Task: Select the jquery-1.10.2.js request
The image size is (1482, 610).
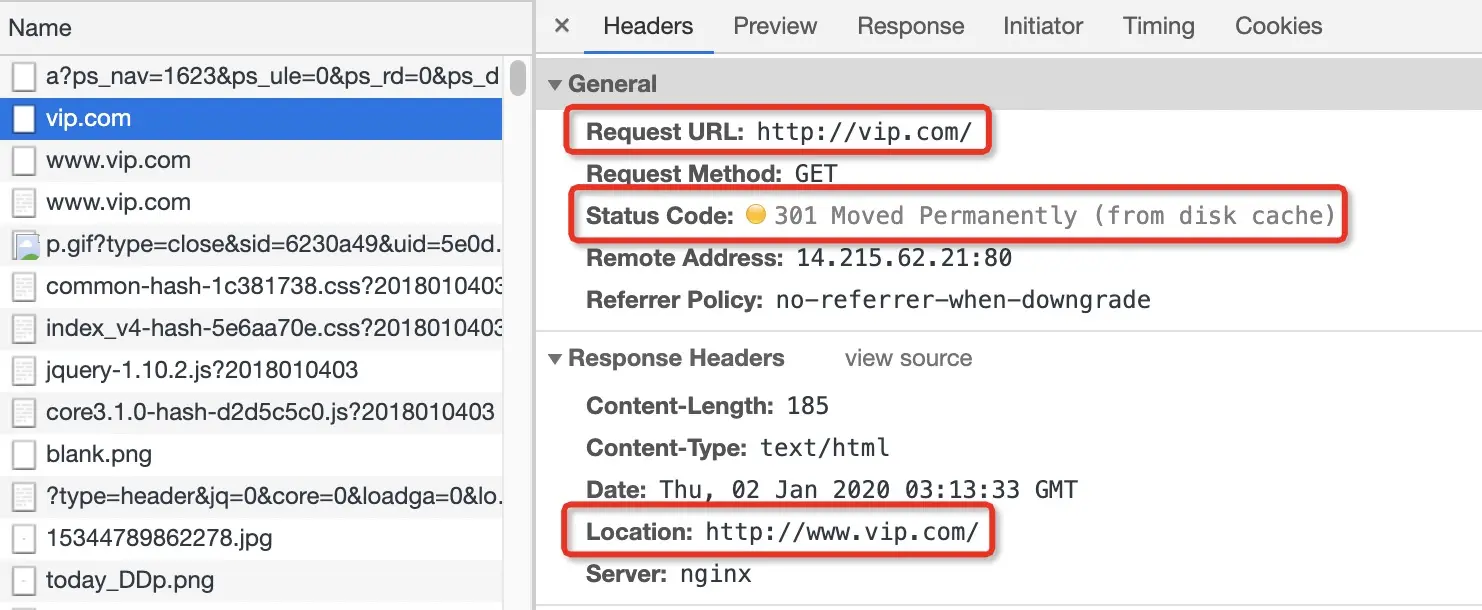Action: pyautogui.click(x=251, y=370)
